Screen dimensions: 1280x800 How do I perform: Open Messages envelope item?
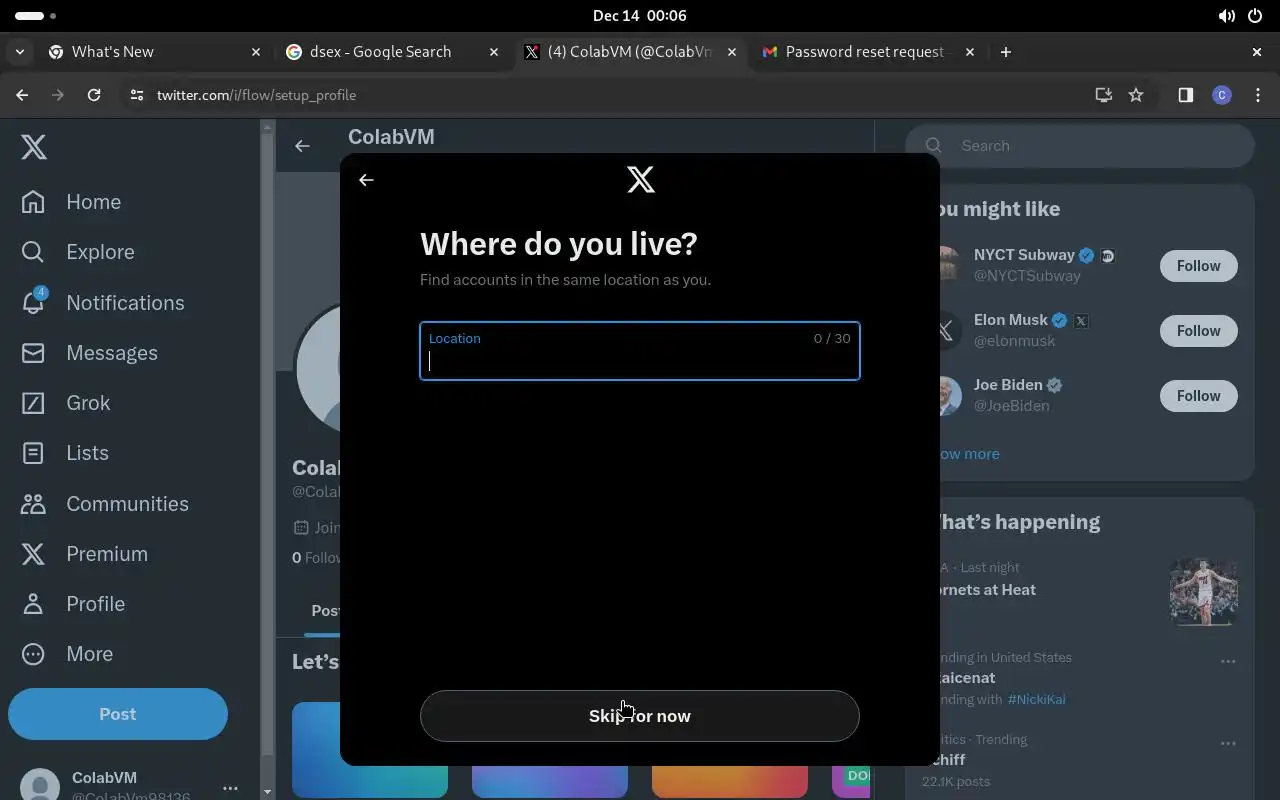coord(89,353)
